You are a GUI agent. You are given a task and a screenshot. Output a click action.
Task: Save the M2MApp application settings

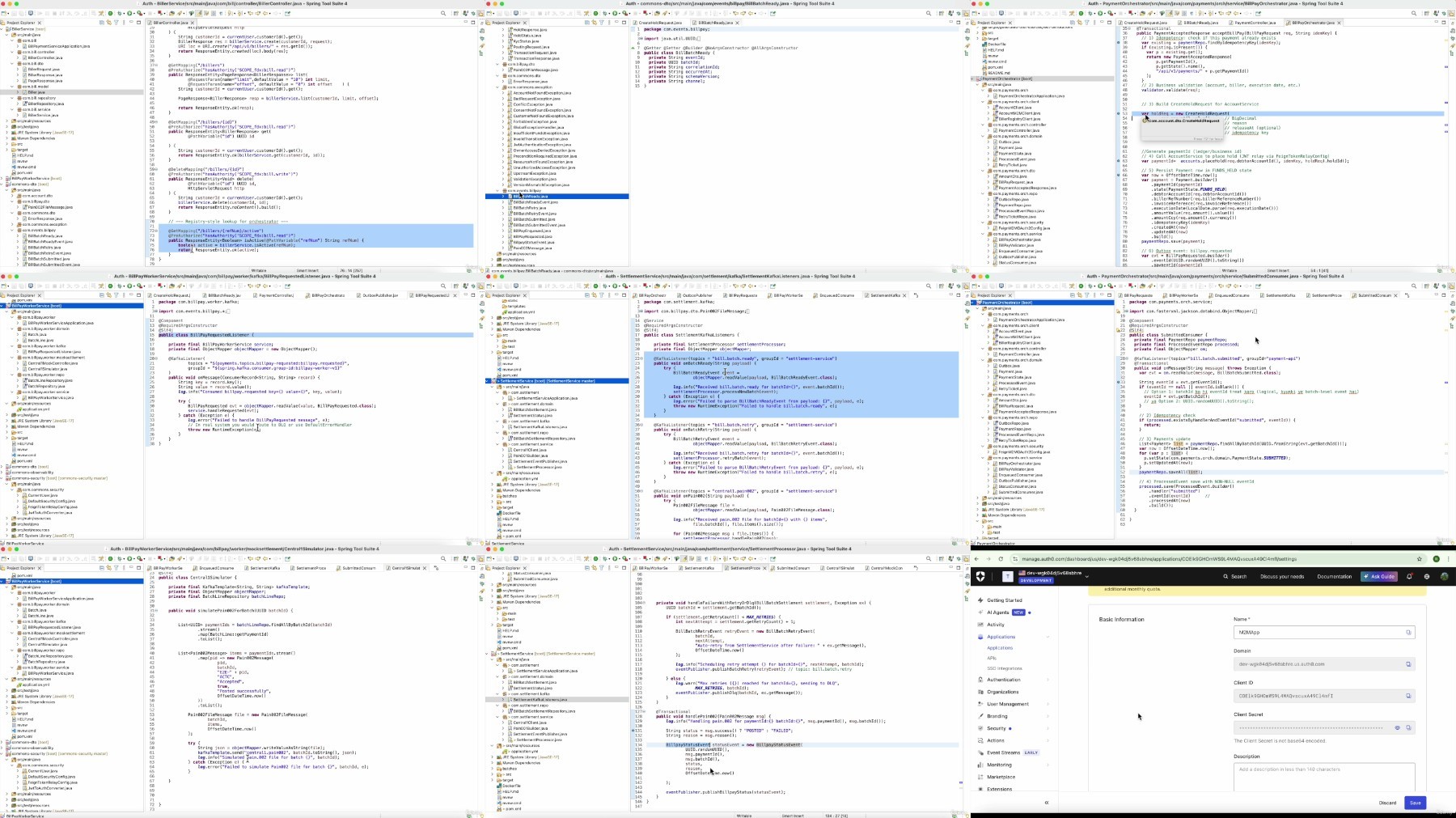pos(1415,803)
